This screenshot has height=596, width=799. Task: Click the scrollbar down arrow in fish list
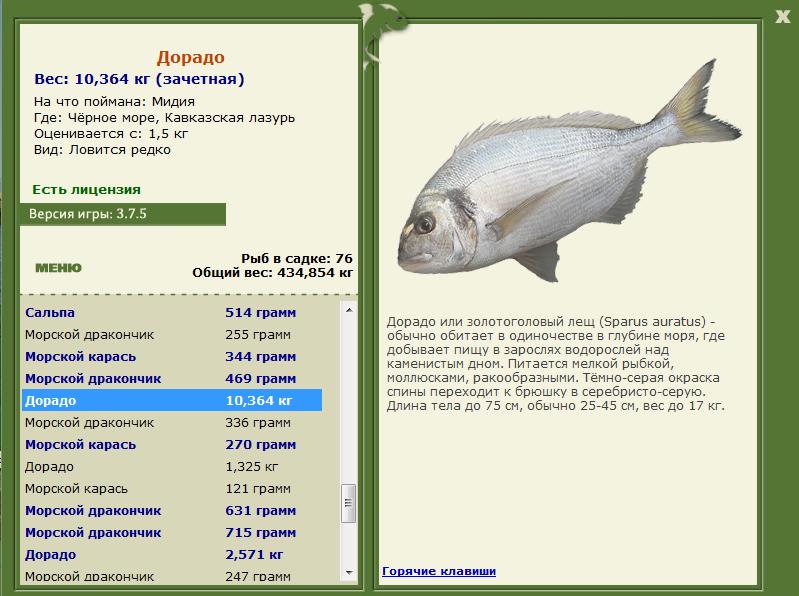(349, 573)
